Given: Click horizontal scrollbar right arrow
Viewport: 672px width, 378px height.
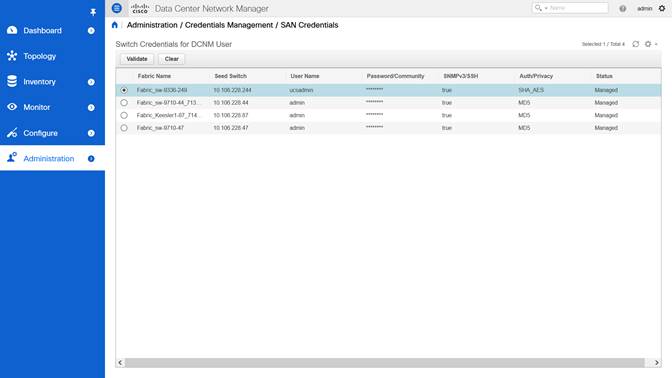Looking at the screenshot, I should click(657, 363).
